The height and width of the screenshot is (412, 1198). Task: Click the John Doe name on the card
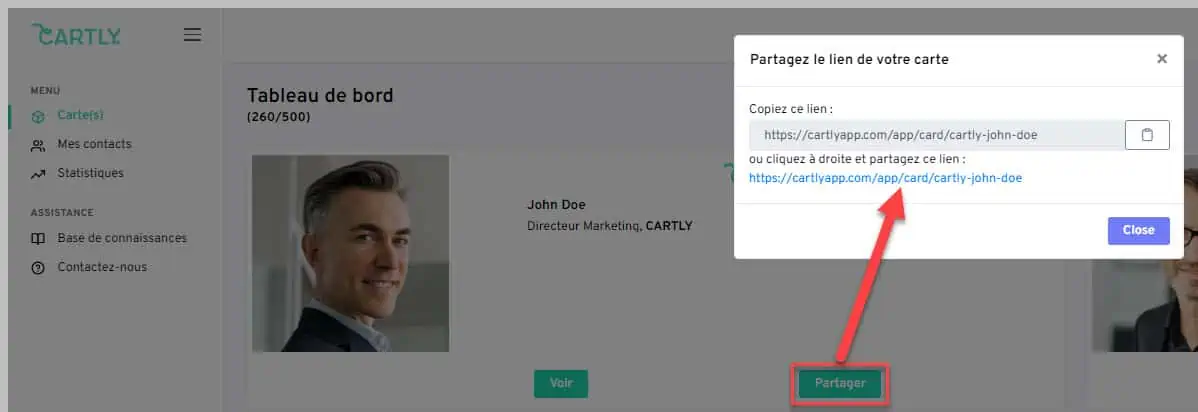(x=556, y=205)
